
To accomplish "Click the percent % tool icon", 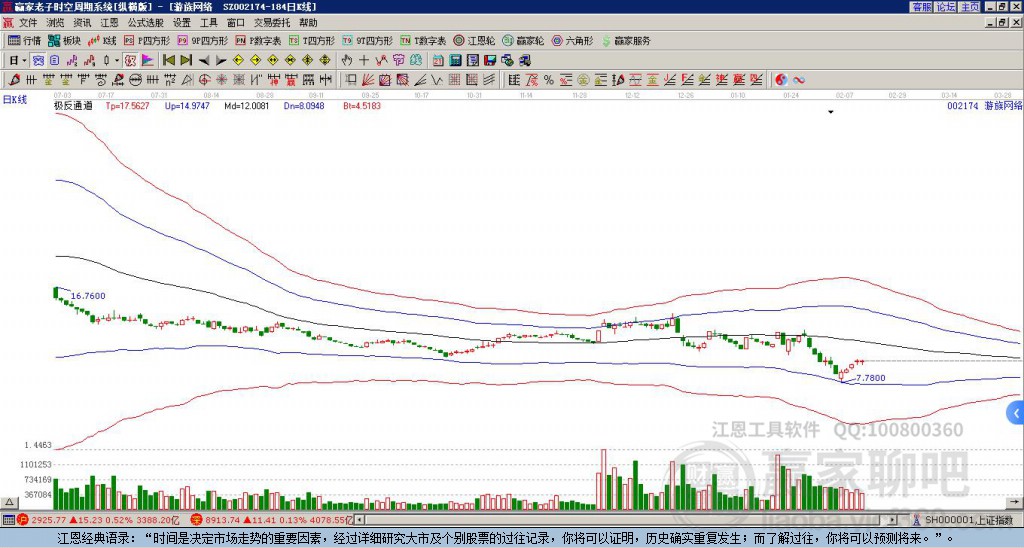I will tap(549, 80).
